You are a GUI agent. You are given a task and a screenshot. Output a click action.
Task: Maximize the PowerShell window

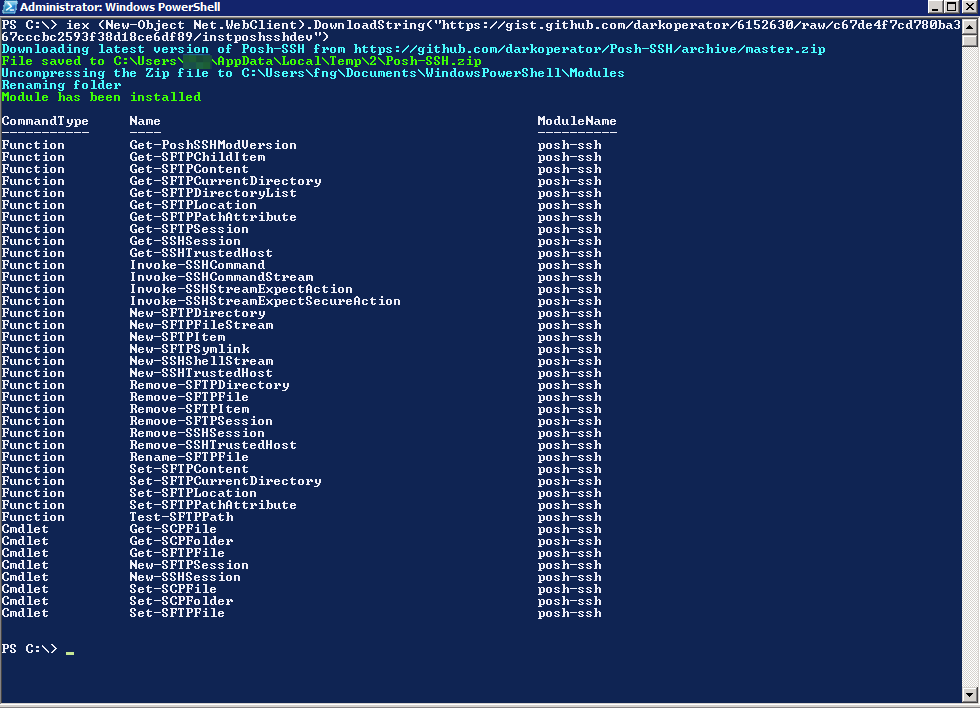coord(951,7)
